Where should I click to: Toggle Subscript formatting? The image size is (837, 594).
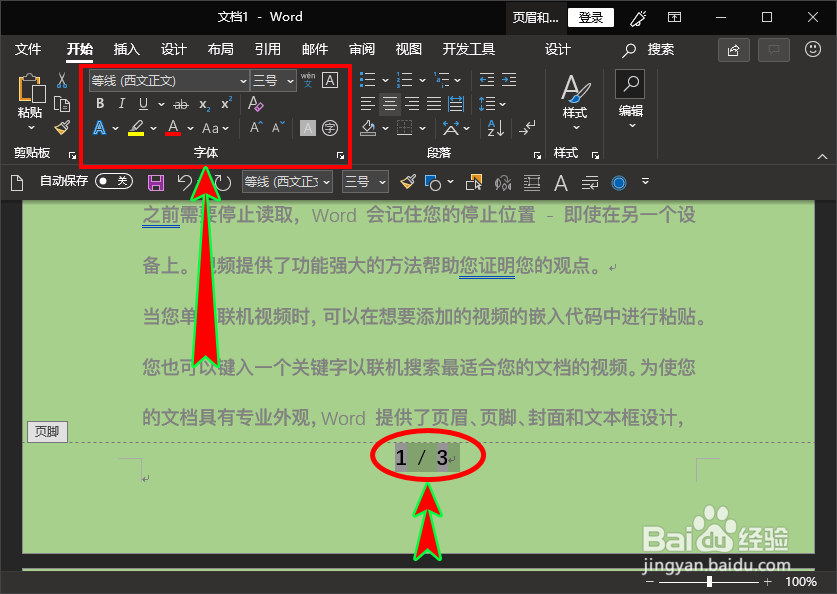click(x=204, y=105)
